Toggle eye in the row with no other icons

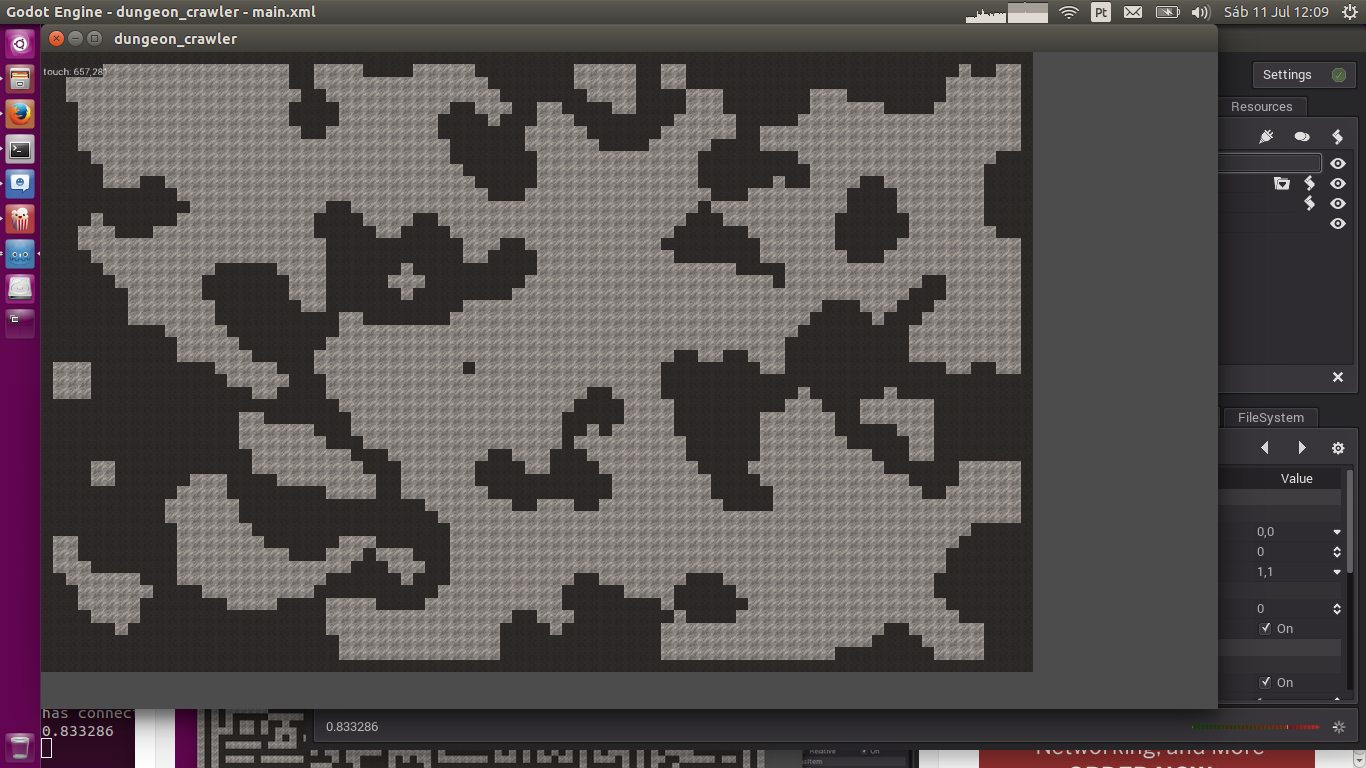[1338, 224]
